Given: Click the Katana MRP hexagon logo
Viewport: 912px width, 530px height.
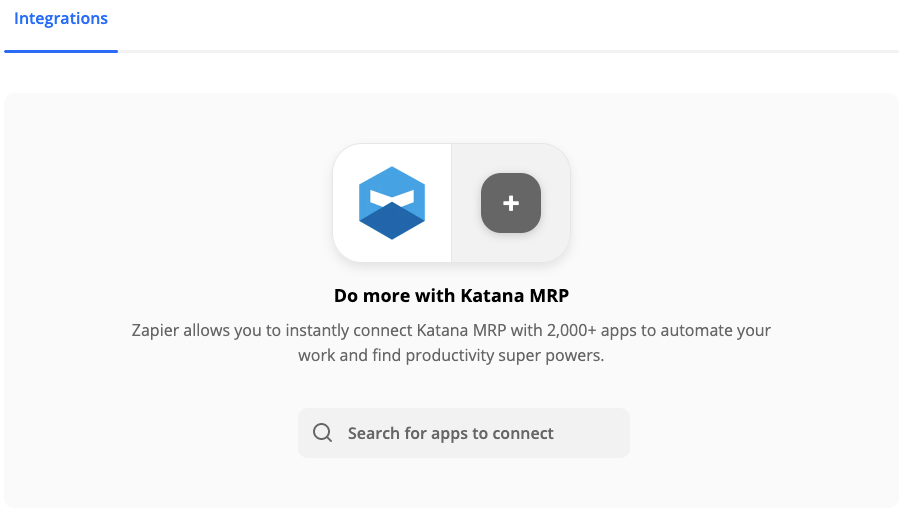Looking at the screenshot, I should [x=392, y=203].
